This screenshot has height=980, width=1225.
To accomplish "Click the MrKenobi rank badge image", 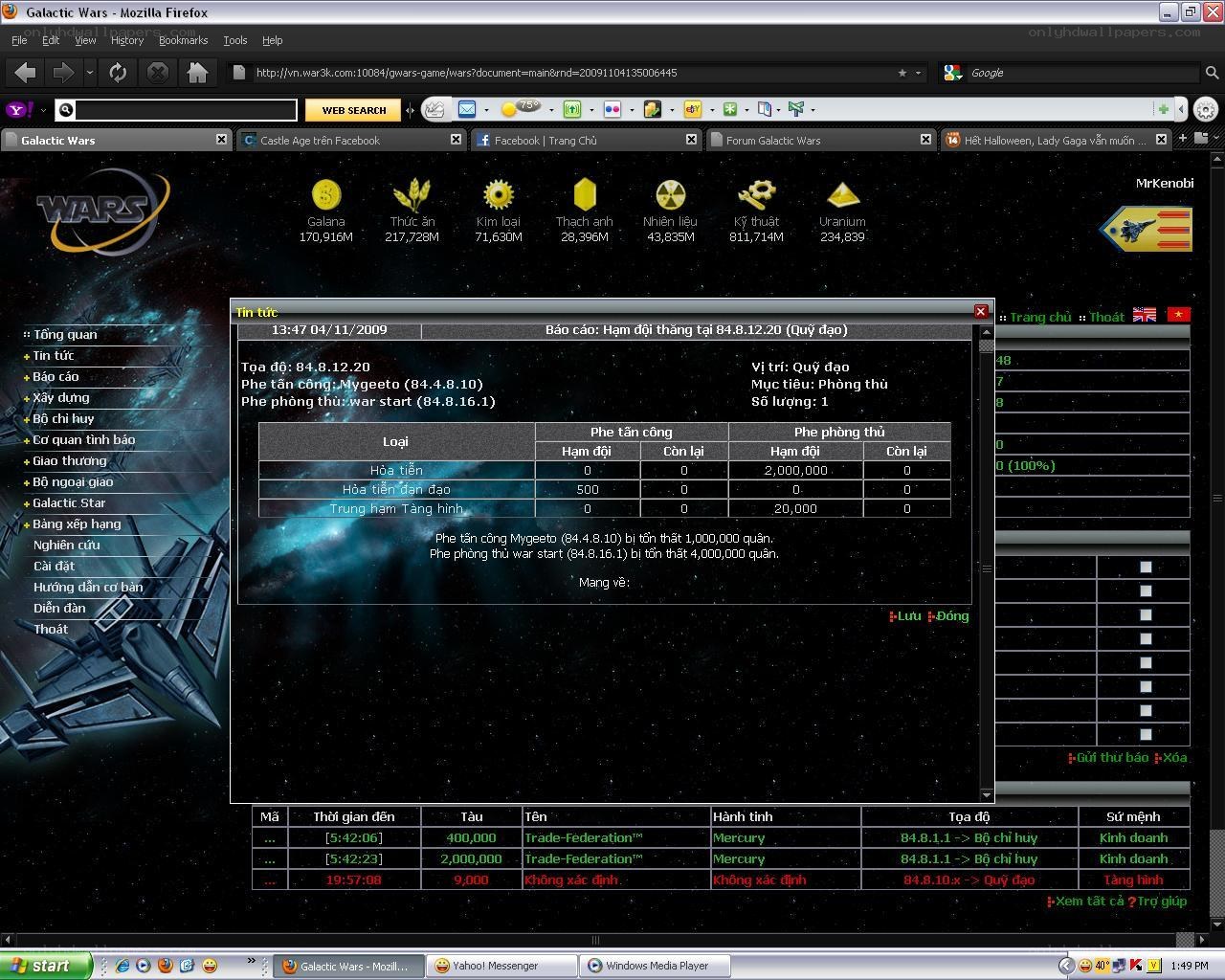I will 1146,230.
